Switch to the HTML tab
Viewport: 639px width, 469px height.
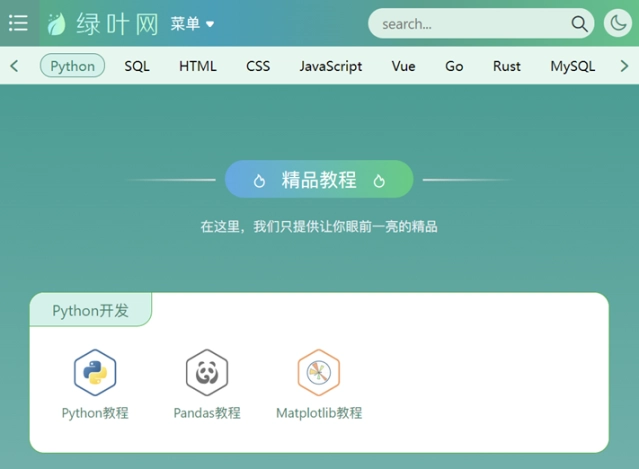point(198,66)
